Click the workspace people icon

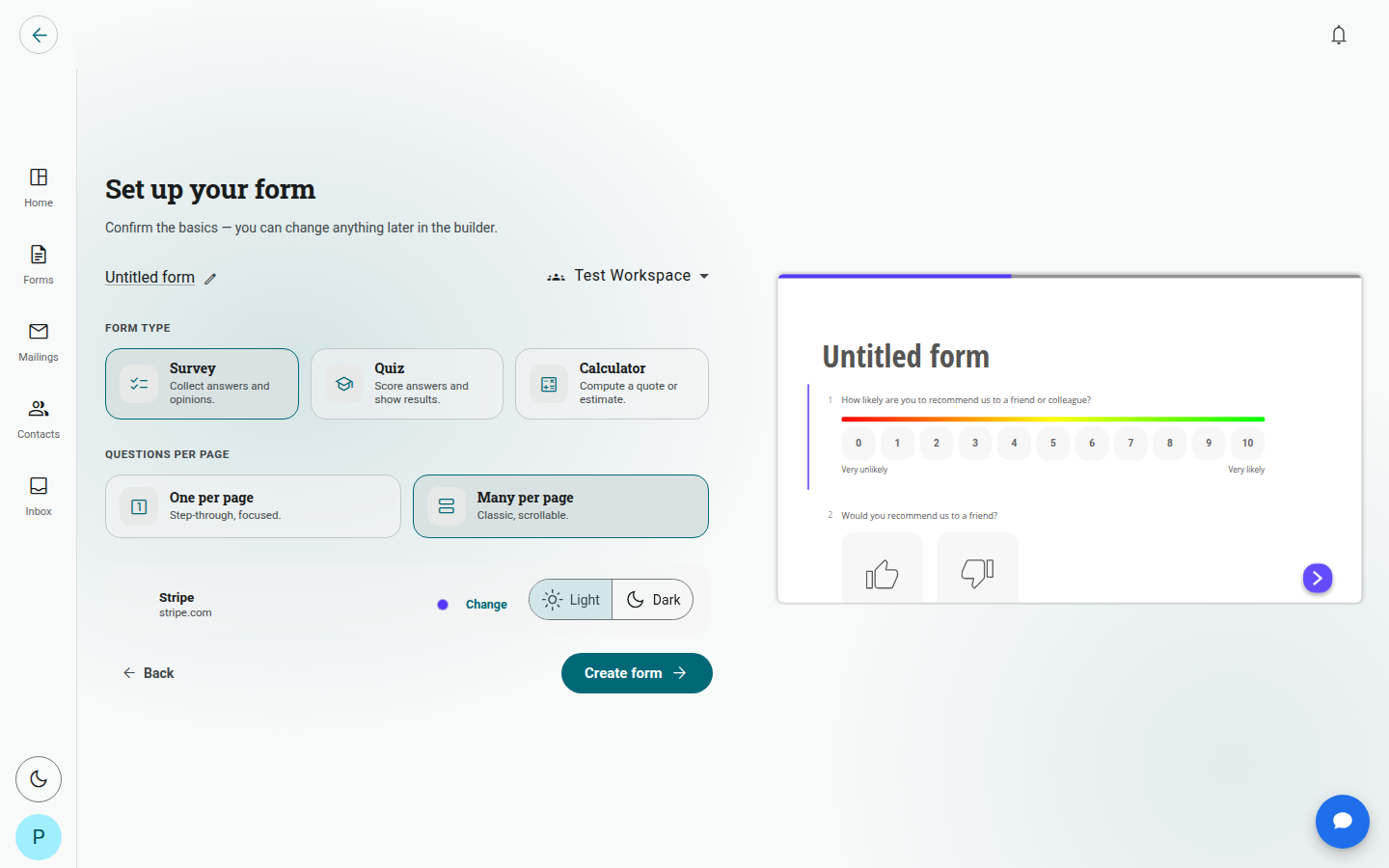point(557,277)
